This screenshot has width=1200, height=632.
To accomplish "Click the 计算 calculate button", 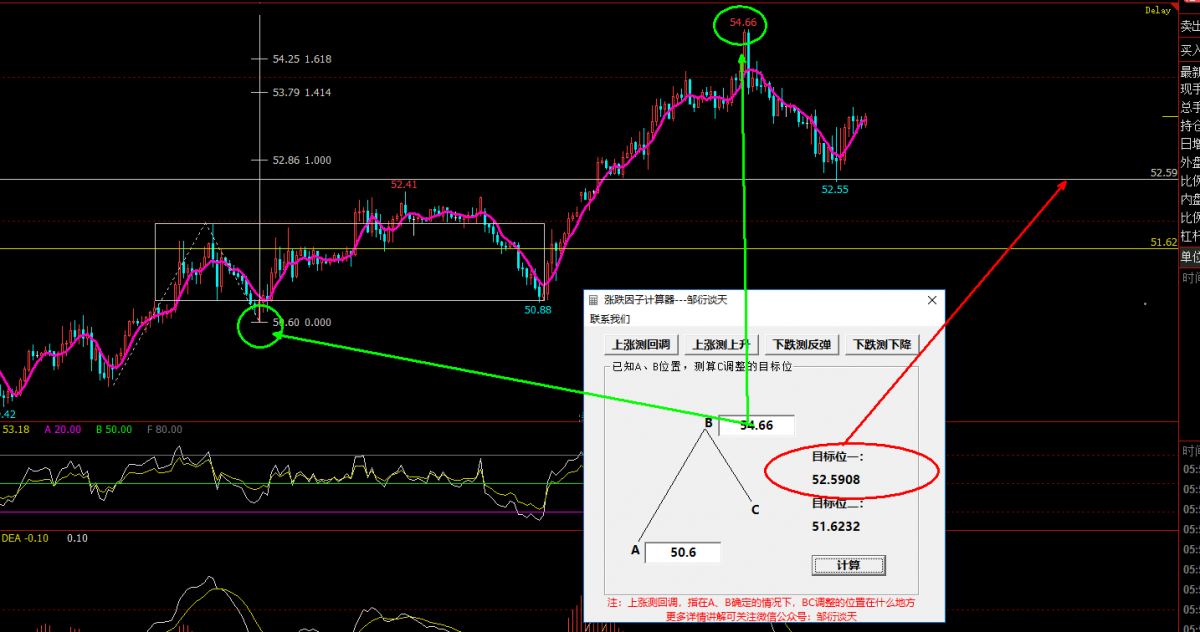I will (x=848, y=565).
